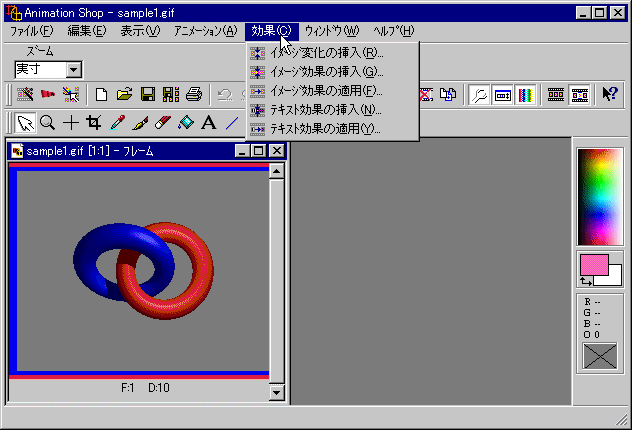632x430 pixels.
Task: Click the crossed-out color preview box
Action: [600, 356]
